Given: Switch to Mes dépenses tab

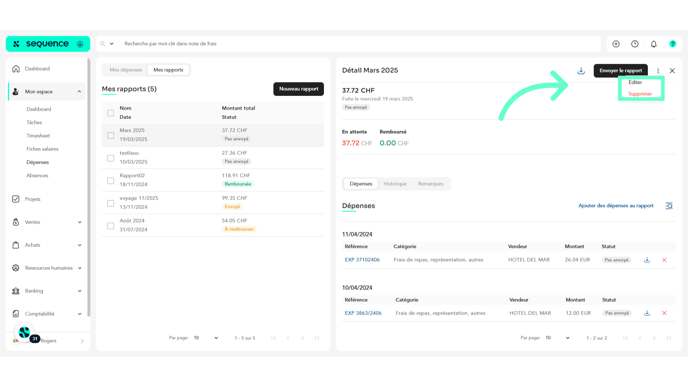Looking at the screenshot, I should pos(125,70).
